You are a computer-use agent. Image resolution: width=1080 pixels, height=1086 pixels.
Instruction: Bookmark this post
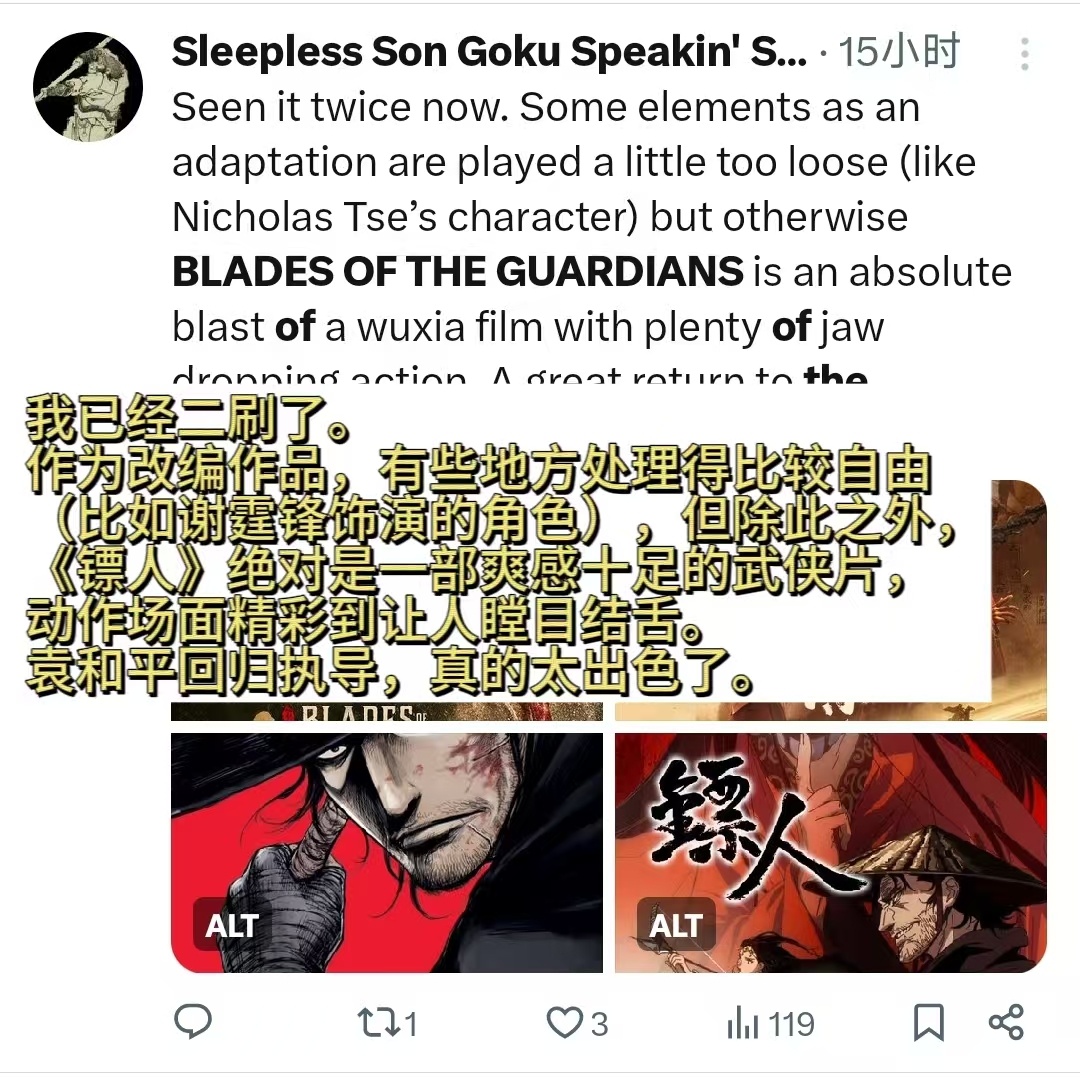(x=928, y=1022)
